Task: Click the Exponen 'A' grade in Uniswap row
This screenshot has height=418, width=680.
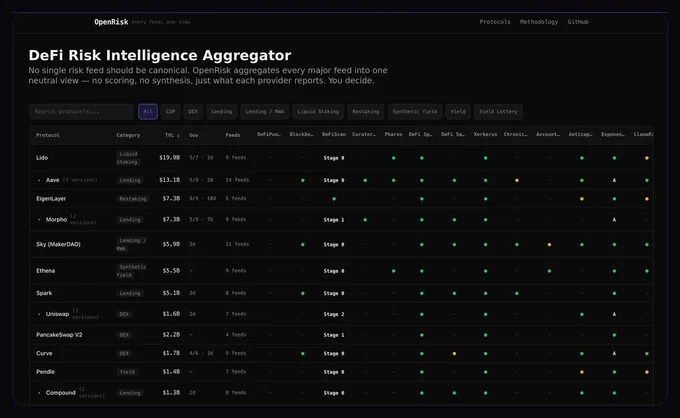Action: click(x=614, y=314)
